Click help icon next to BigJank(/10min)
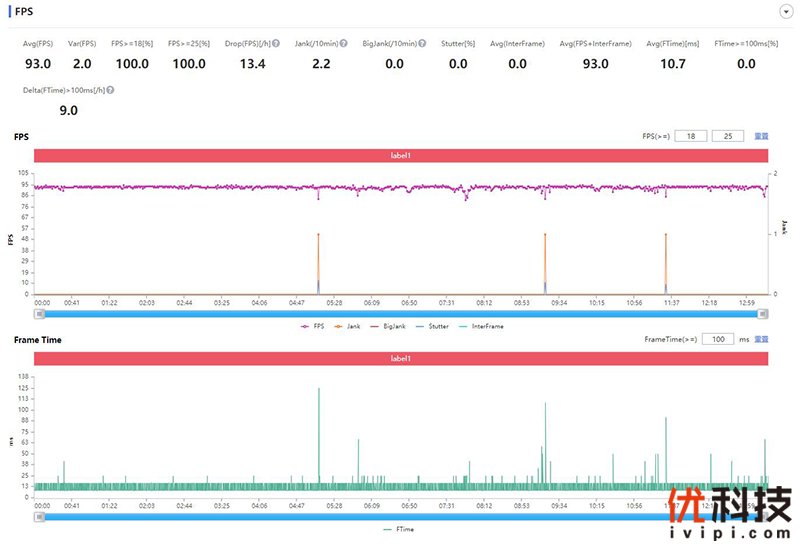The image size is (800, 546). [x=423, y=44]
